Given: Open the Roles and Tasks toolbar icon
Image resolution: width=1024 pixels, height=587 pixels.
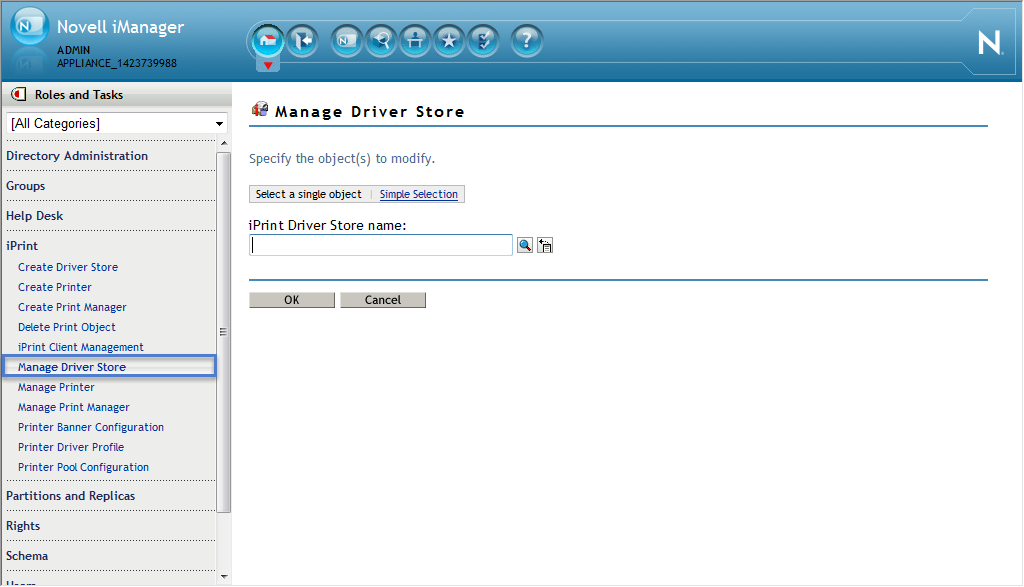Looking at the screenshot, I should coord(346,41).
